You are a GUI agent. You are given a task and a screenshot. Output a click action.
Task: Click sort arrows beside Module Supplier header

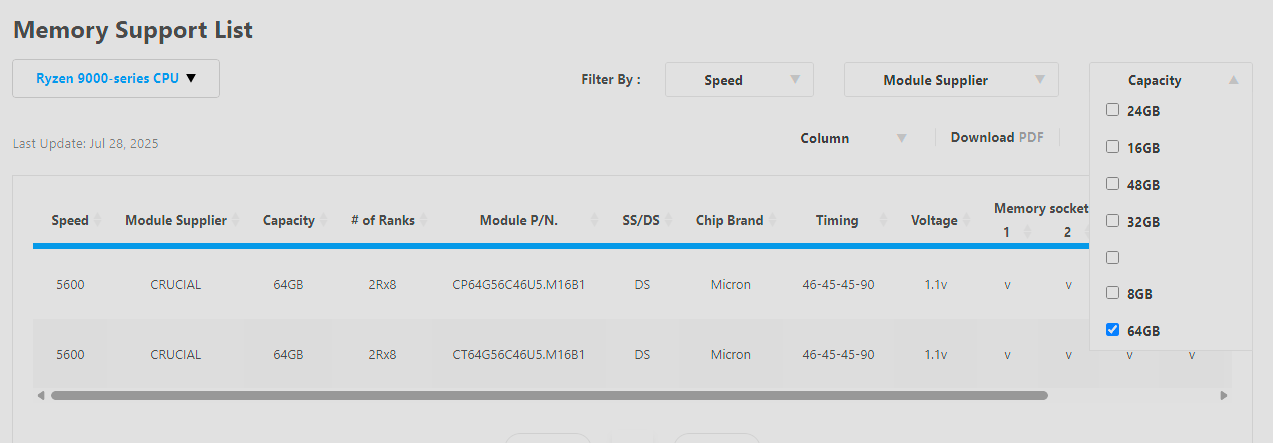[236, 220]
